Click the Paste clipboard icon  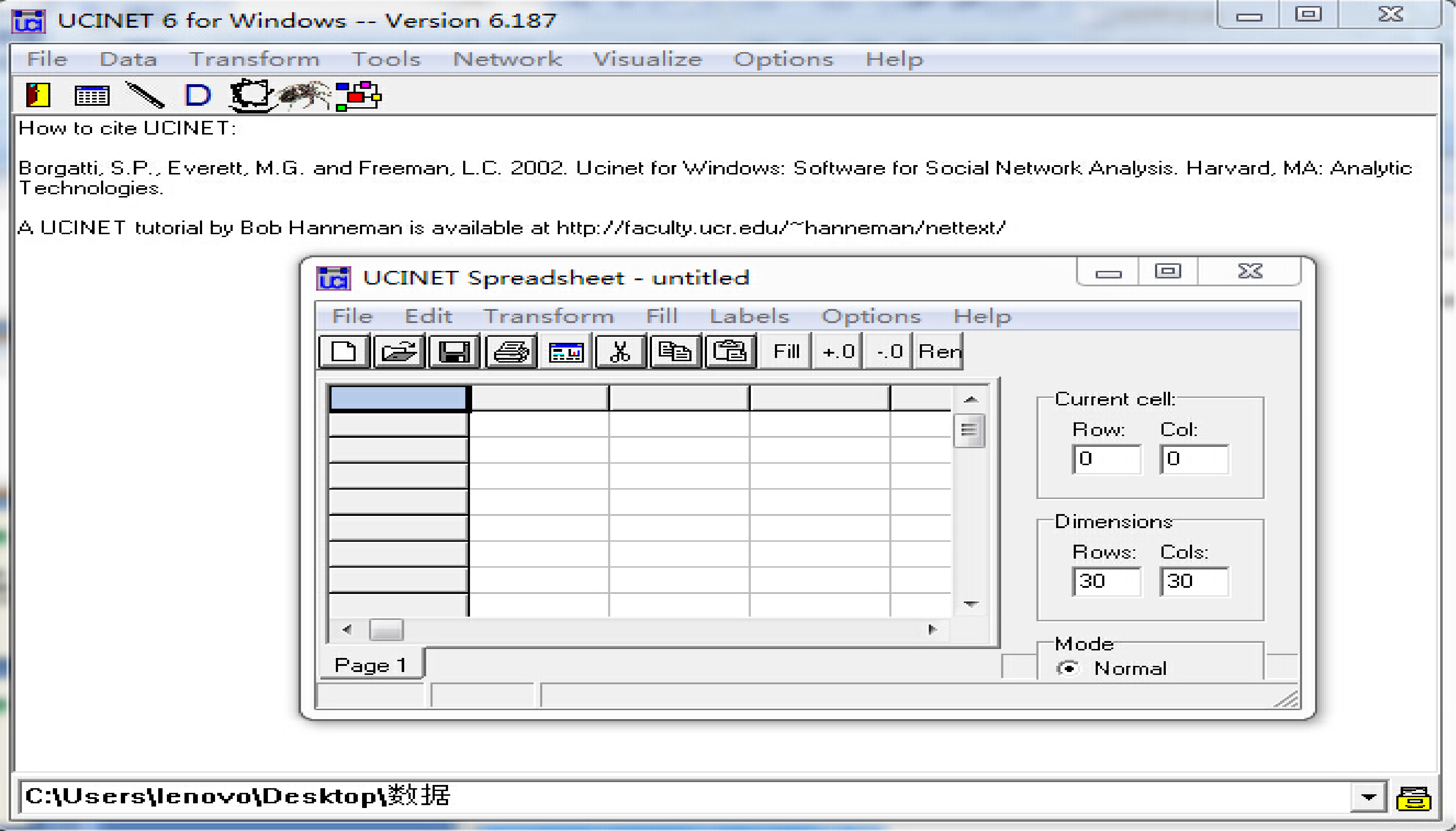[x=730, y=351]
